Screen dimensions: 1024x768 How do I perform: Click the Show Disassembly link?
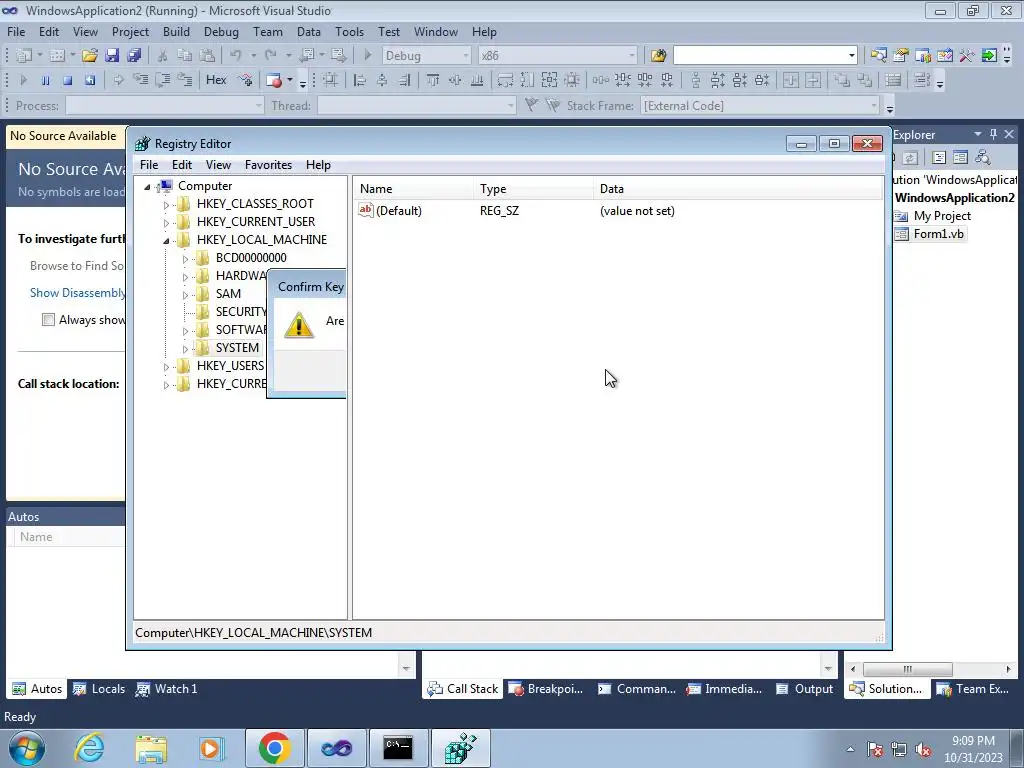click(78, 293)
